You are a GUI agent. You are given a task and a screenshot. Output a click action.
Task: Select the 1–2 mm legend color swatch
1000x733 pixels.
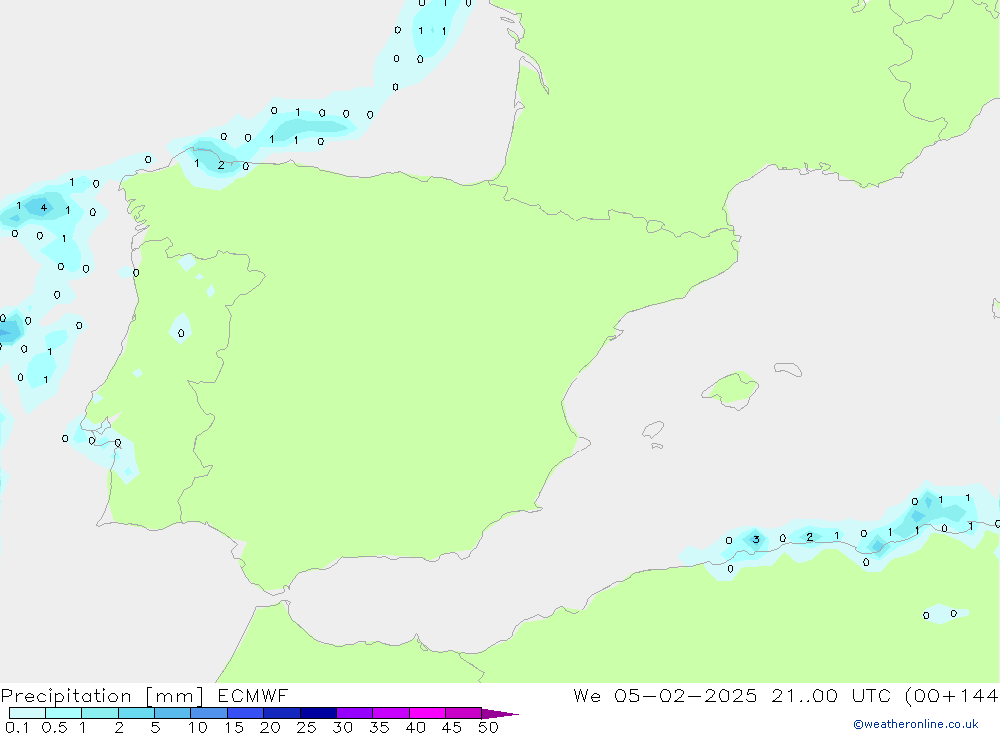pos(100,713)
